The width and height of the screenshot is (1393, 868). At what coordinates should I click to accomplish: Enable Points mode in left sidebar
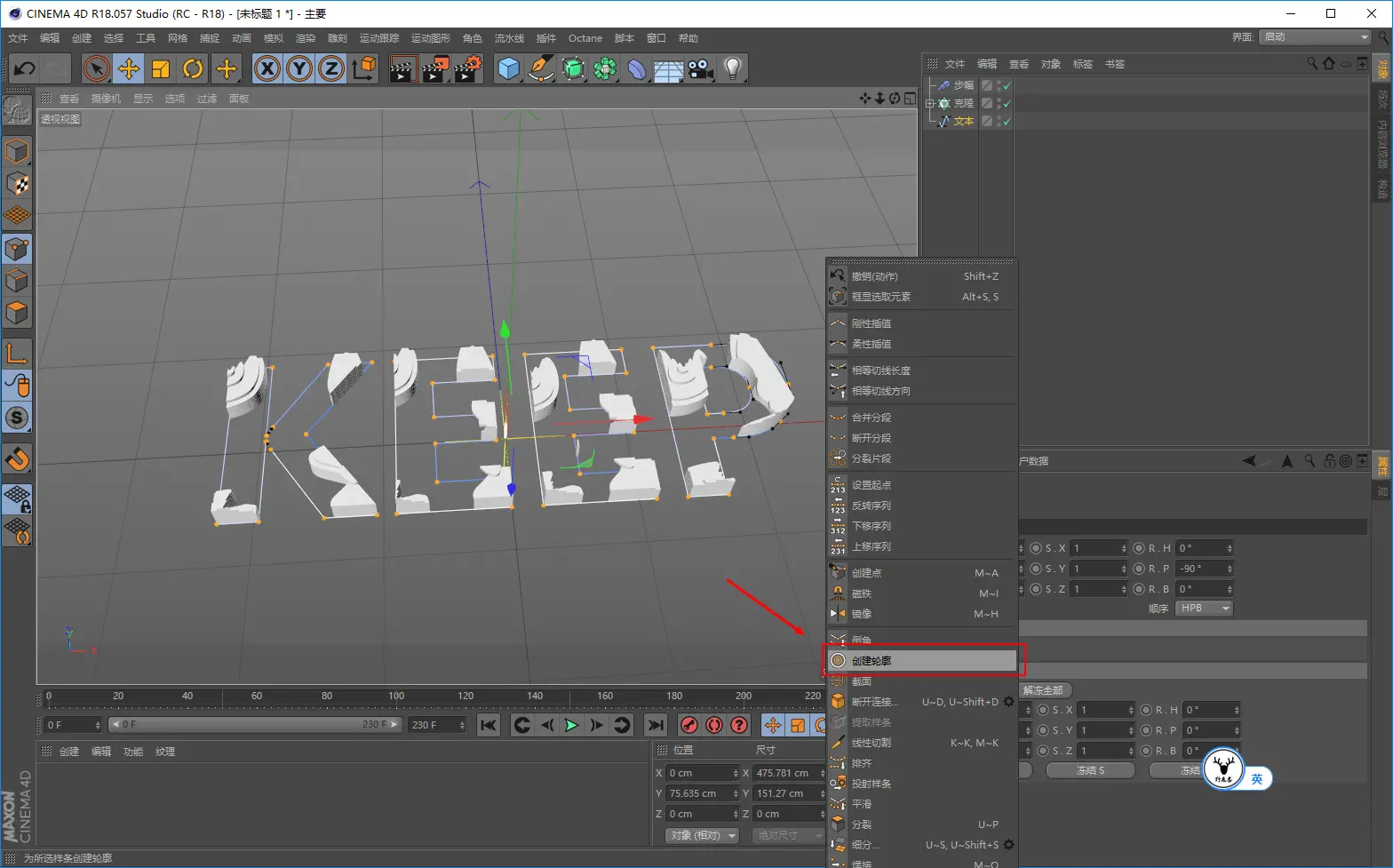(17, 249)
